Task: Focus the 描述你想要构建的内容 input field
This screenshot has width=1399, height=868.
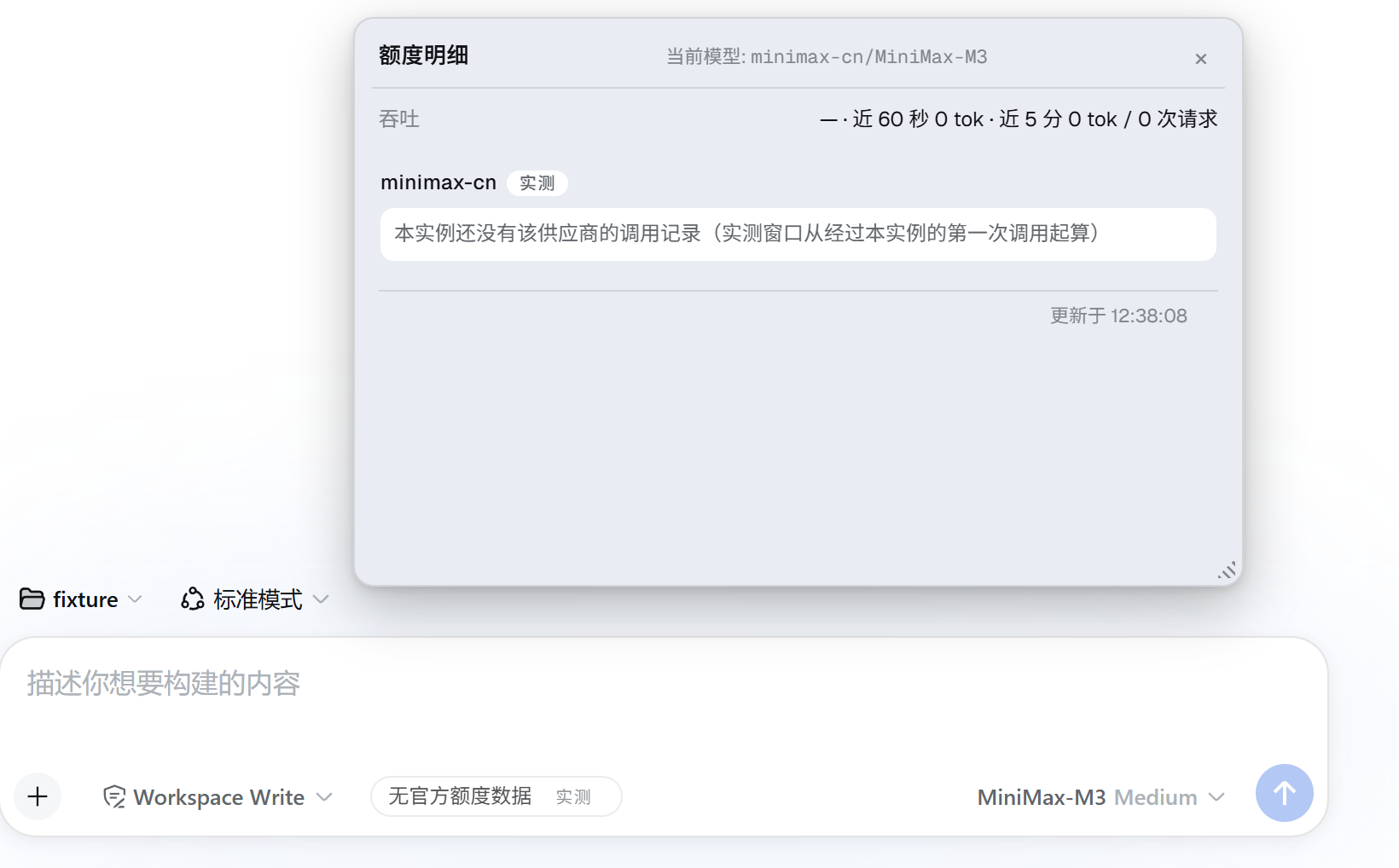Action: coord(664,684)
